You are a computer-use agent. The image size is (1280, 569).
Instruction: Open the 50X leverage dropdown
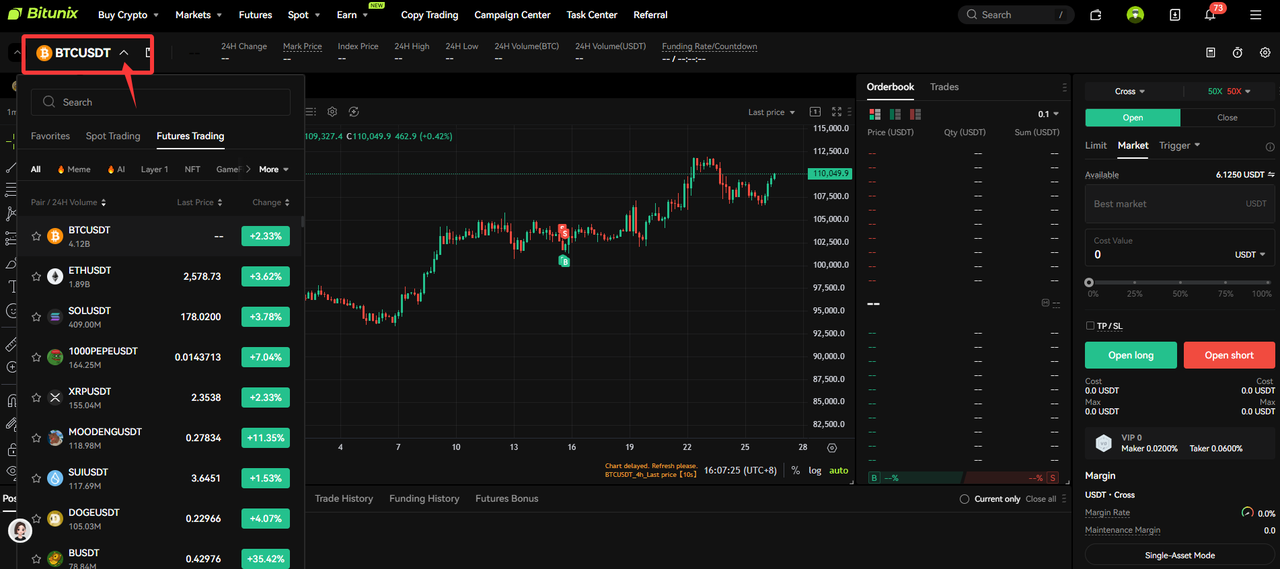[1230, 91]
